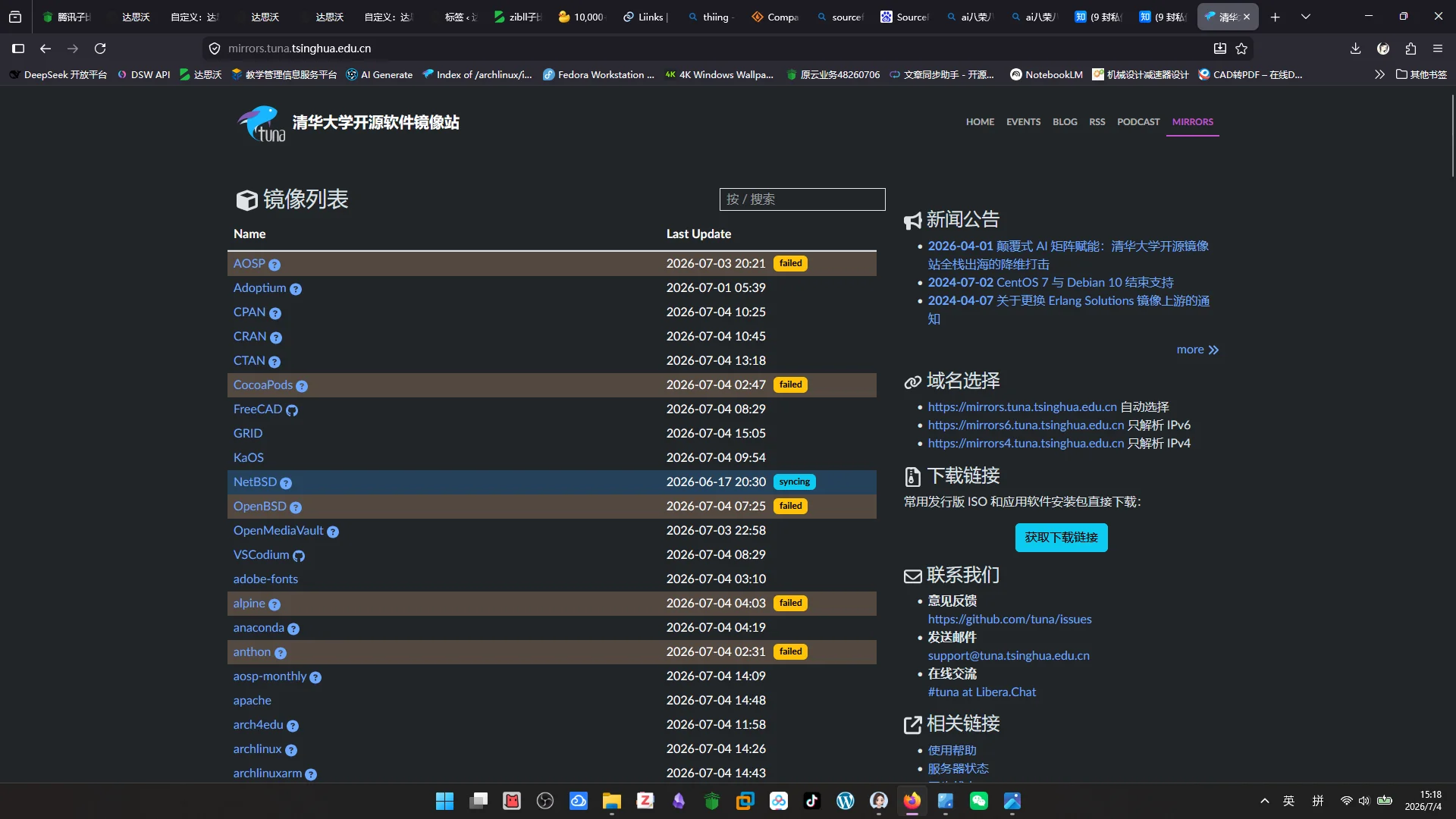The width and height of the screenshot is (1456, 819).
Task: Click the help icon beside NetBSD
Action: tap(286, 483)
